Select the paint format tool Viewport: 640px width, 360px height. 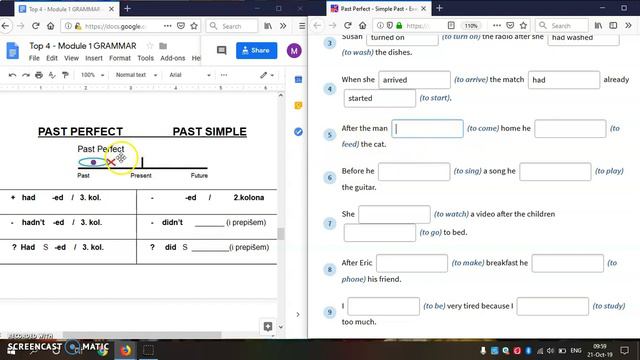point(65,75)
